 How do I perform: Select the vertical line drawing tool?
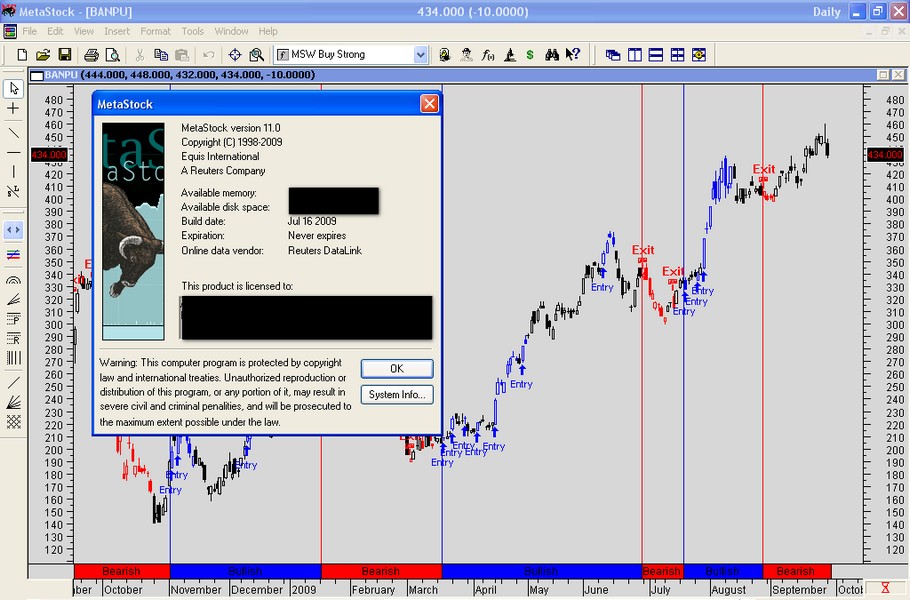(13, 171)
